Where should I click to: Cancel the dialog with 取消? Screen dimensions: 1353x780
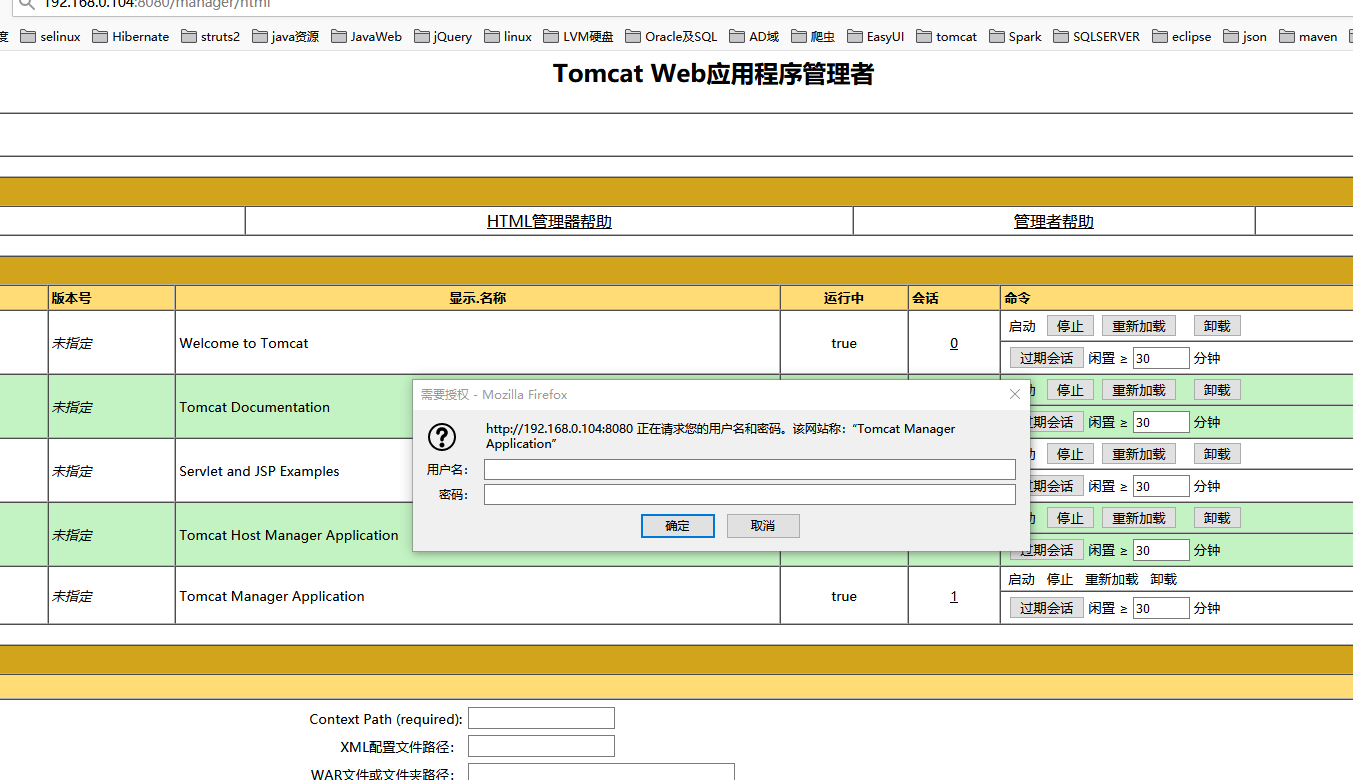pyautogui.click(x=763, y=526)
